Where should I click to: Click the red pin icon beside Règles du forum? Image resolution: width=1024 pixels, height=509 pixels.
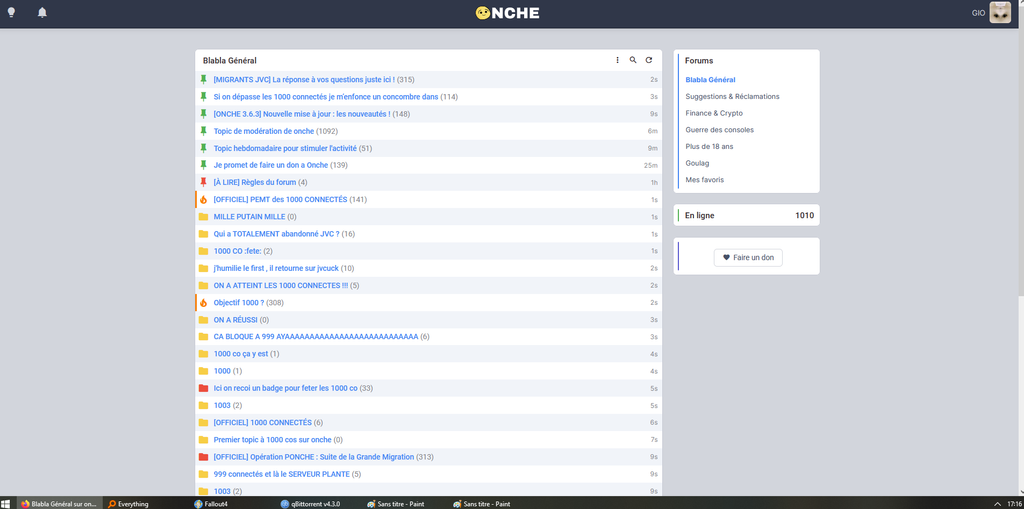[x=203, y=182]
